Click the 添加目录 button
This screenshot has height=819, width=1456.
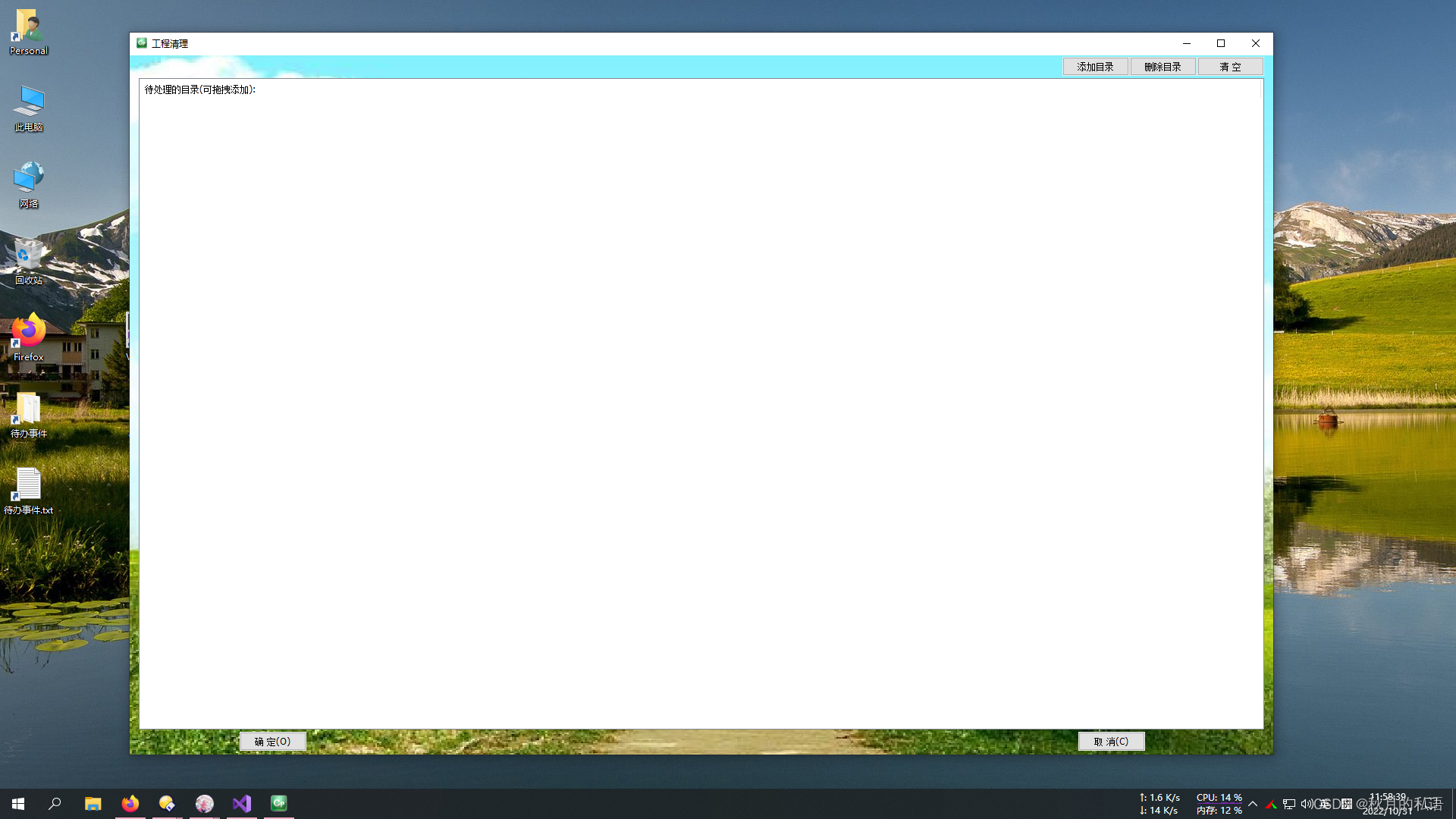1095,67
